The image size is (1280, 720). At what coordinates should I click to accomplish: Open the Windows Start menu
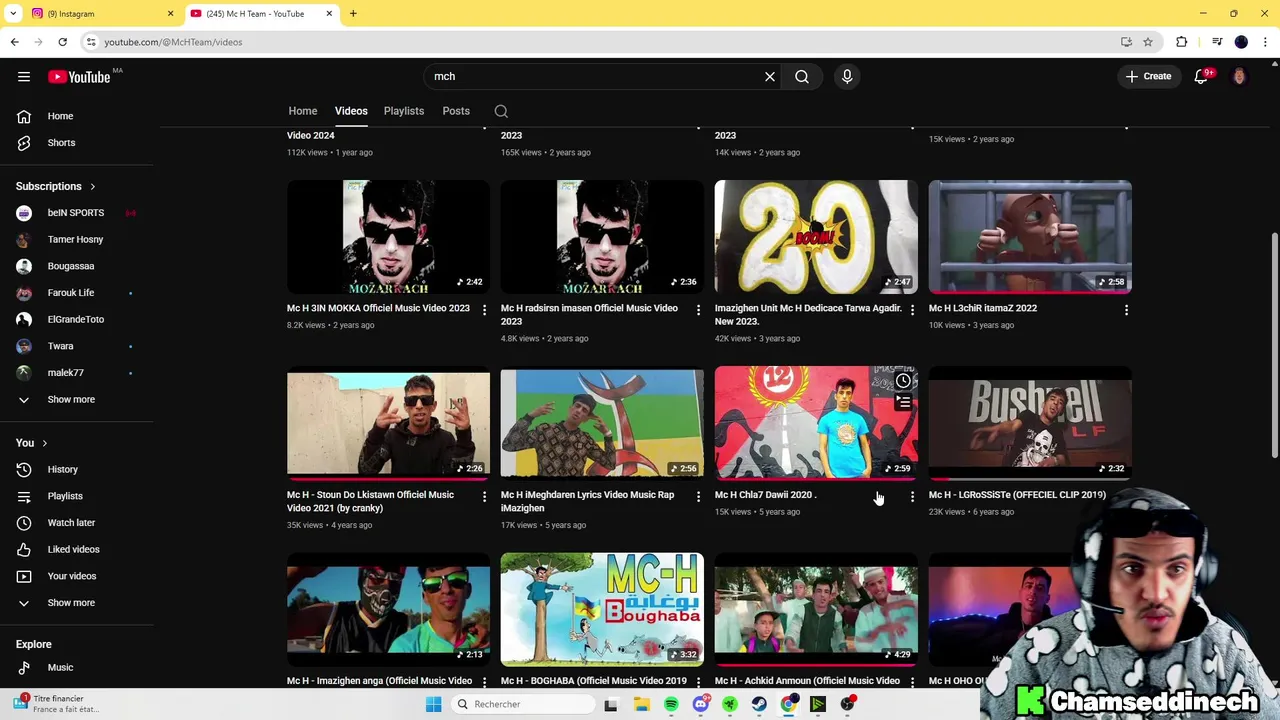pos(433,704)
